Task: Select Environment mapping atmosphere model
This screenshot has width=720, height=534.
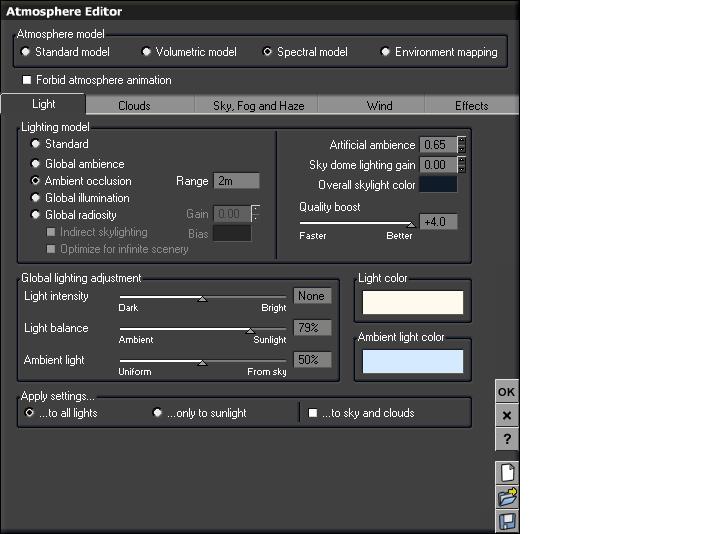Action: coord(386,52)
